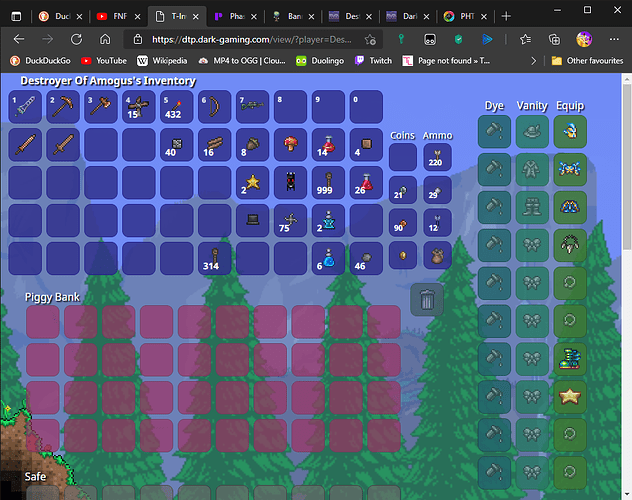Select the silver coin slot showing 21
The height and width of the screenshot is (500, 632).
click(x=403, y=190)
